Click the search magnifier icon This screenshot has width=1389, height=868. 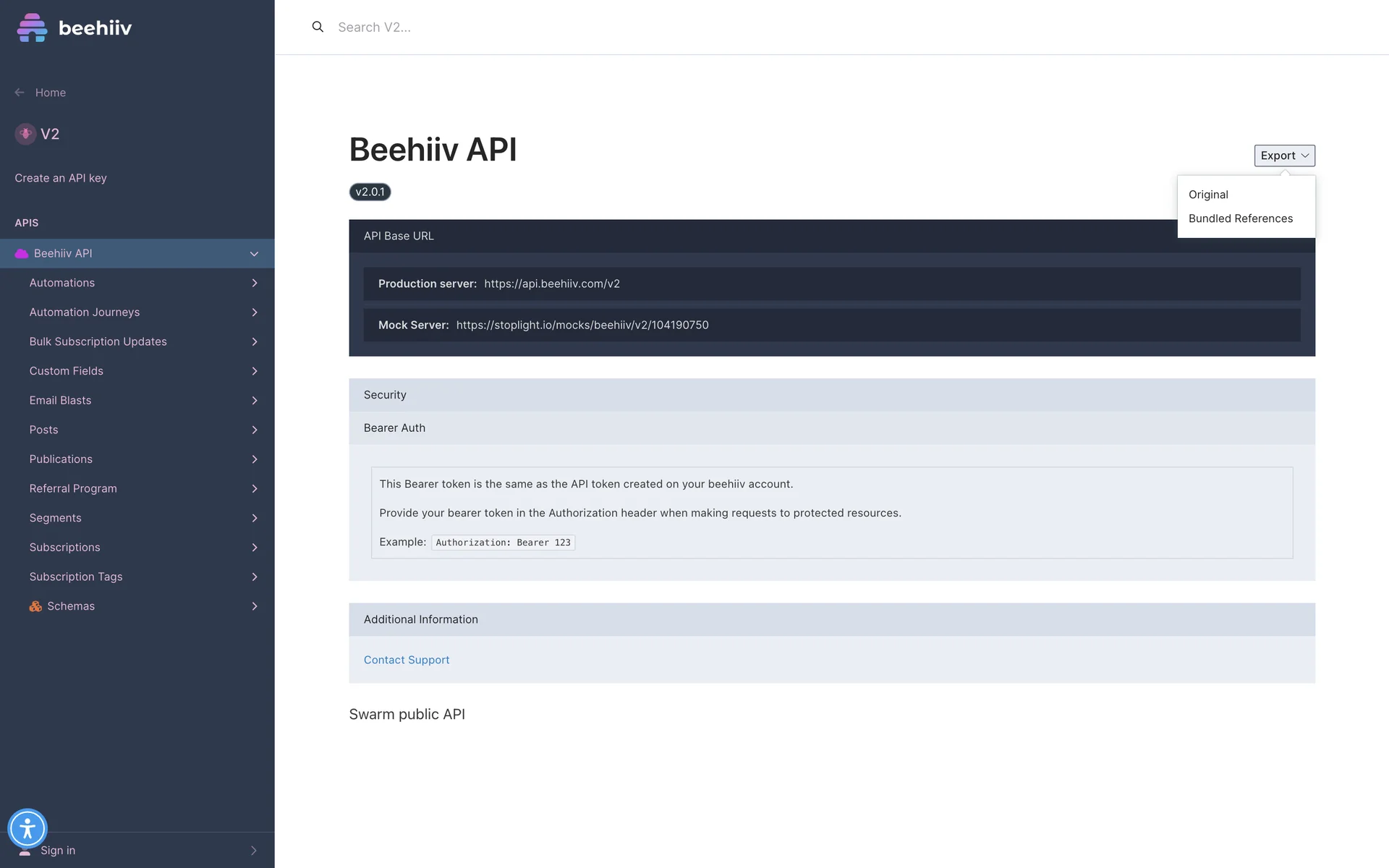point(318,27)
